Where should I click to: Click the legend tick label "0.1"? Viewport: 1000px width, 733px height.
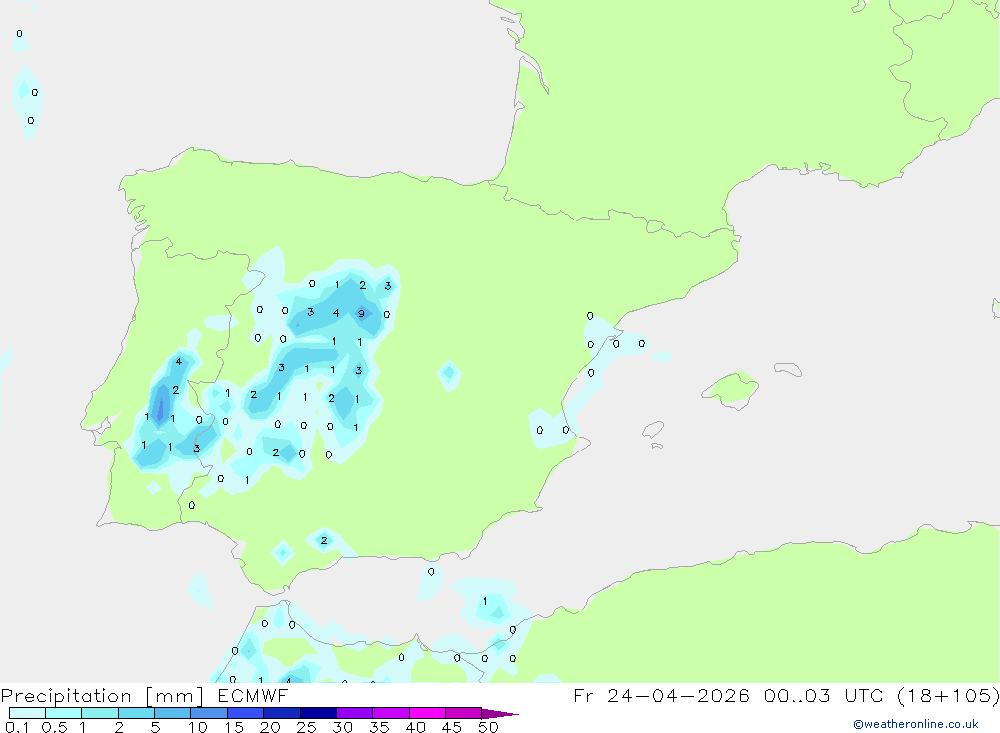click(17, 727)
